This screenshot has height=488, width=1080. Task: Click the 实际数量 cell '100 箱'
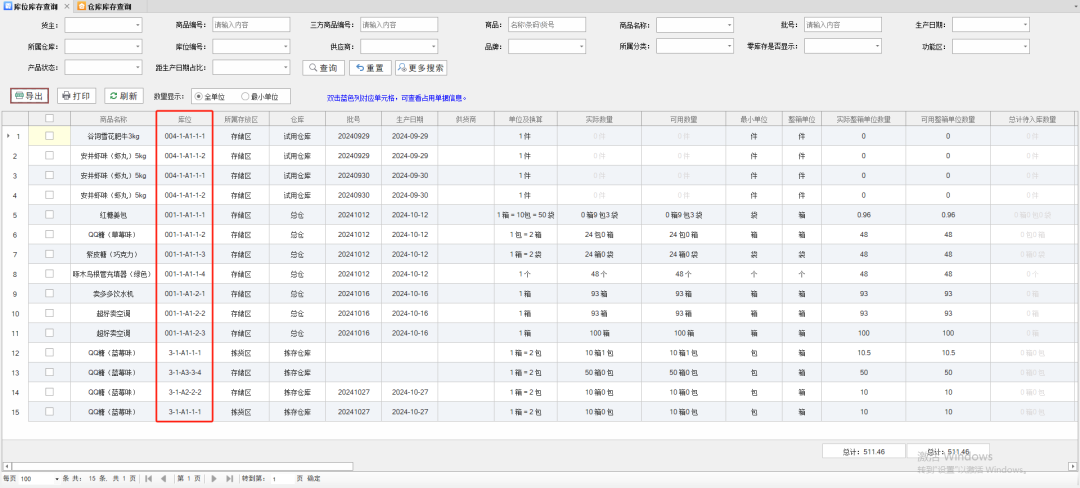pyautogui.click(x=599, y=333)
